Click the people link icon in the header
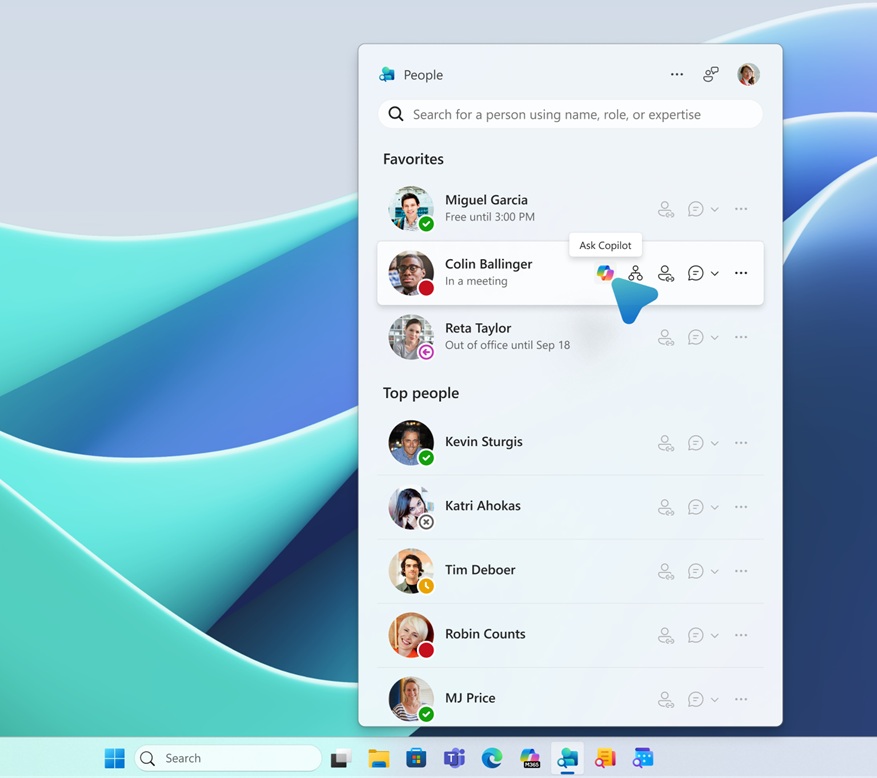The image size is (877, 778). tap(711, 75)
